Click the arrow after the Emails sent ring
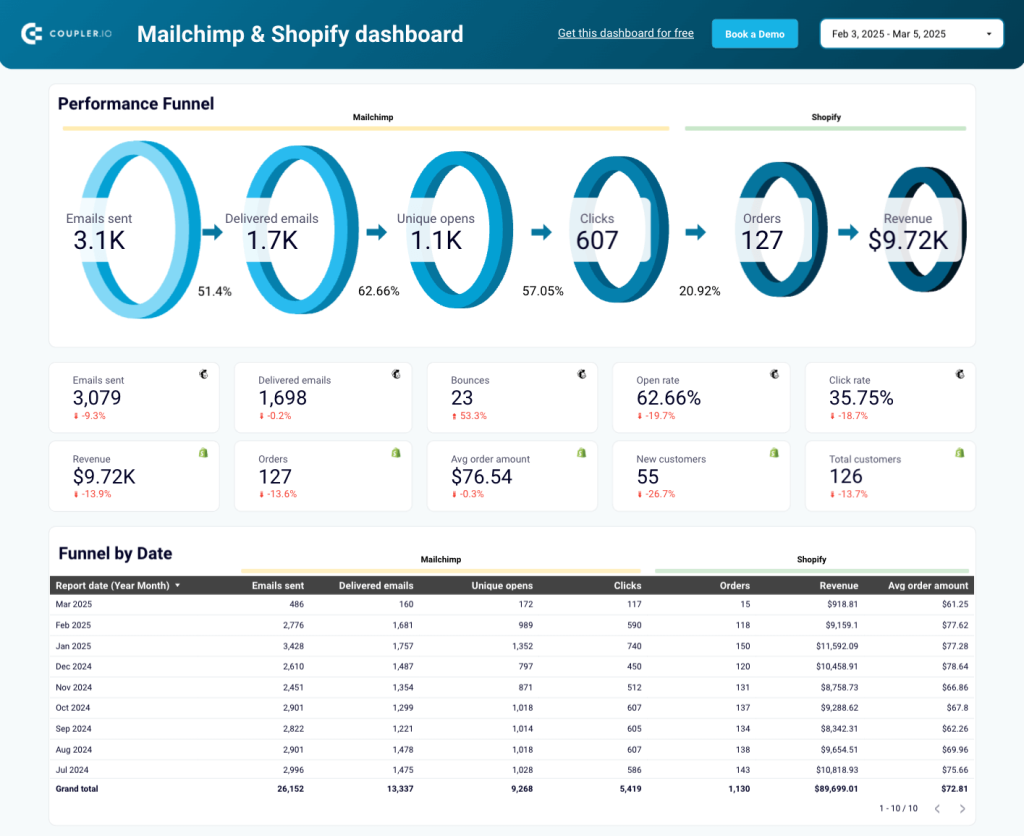The height and width of the screenshot is (836, 1024). (212, 232)
